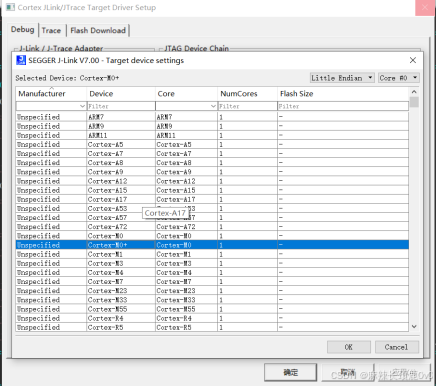Screen dimensions: 437x387
Task: Close the SEGGER target device settings dialog
Action: pyautogui.click(x=413, y=60)
